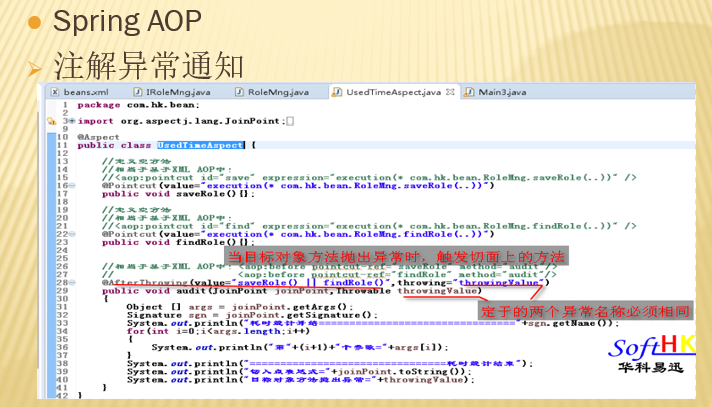Collapse the saveRole pointcut fold at line 16
This screenshot has height=407, width=712.
[72, 186]
